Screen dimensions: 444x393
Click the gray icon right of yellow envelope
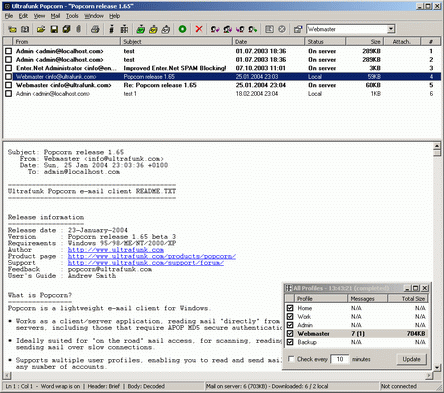(x=25, y=29)
